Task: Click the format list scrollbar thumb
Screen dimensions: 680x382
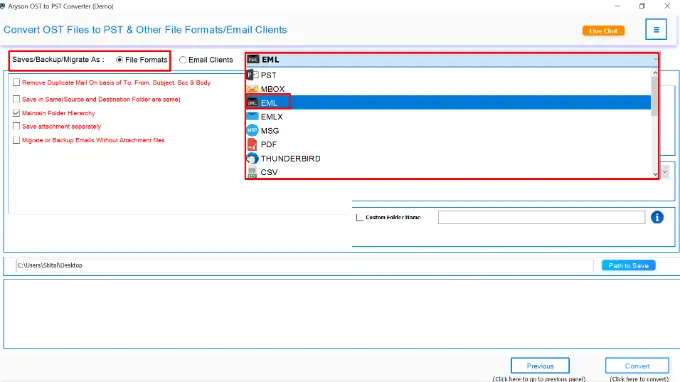Action: tap(655, 97)
